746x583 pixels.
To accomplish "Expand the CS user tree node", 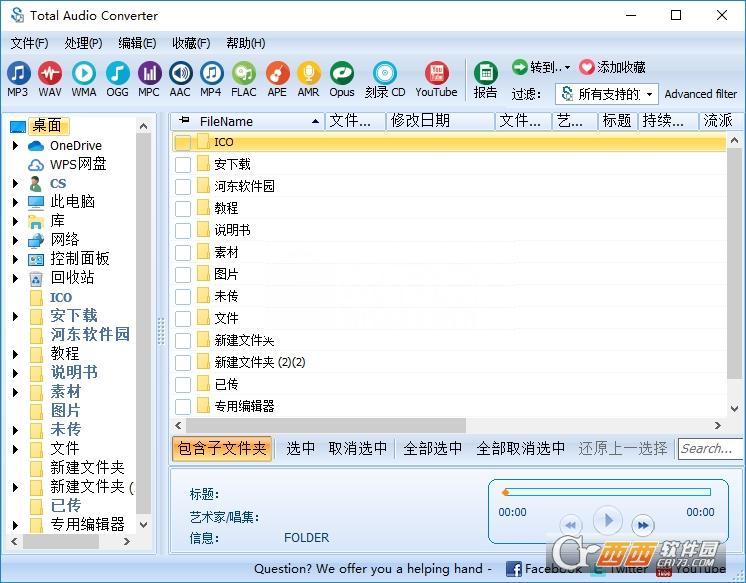I will pyautogui.click(x=15, y=184).
